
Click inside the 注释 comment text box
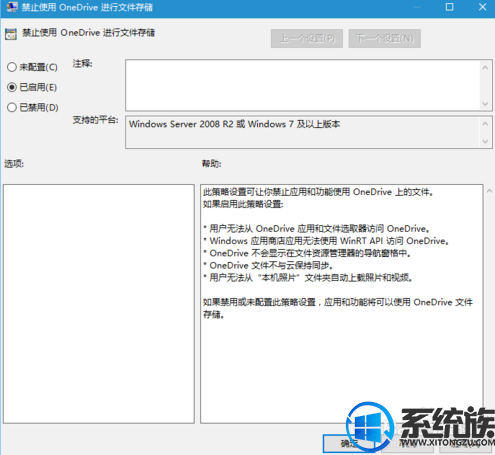click(303, 85)
